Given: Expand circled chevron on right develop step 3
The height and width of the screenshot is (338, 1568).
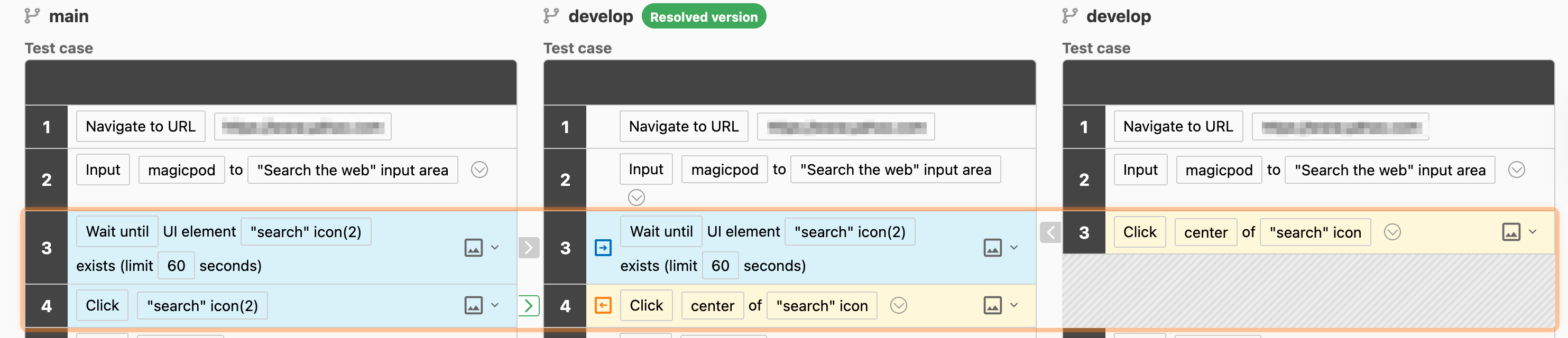Looking at the screenshot, I should 1392,232.
